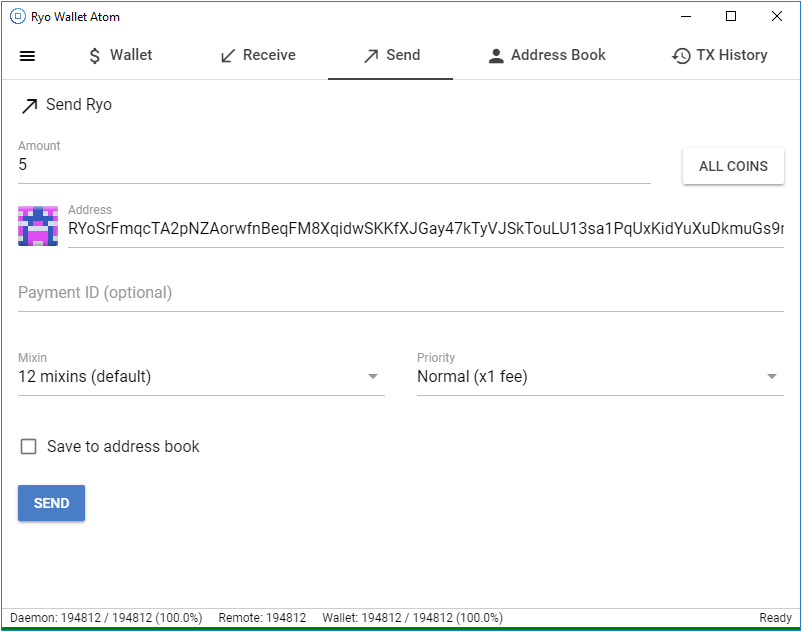The height and width of the screenshot is (632, 802).
Task: Click the address identicon image
Action: 38,226
